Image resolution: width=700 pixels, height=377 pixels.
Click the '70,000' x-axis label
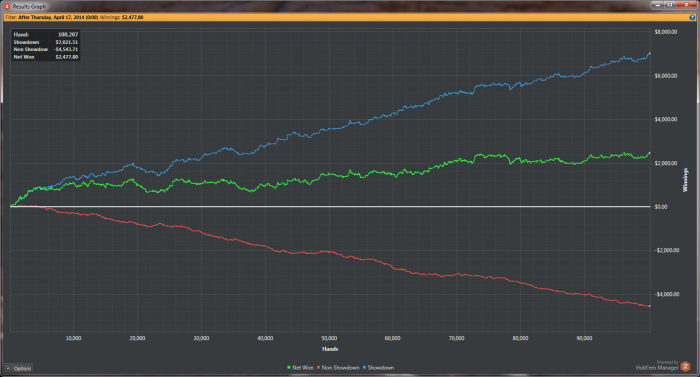coord(457,338)
